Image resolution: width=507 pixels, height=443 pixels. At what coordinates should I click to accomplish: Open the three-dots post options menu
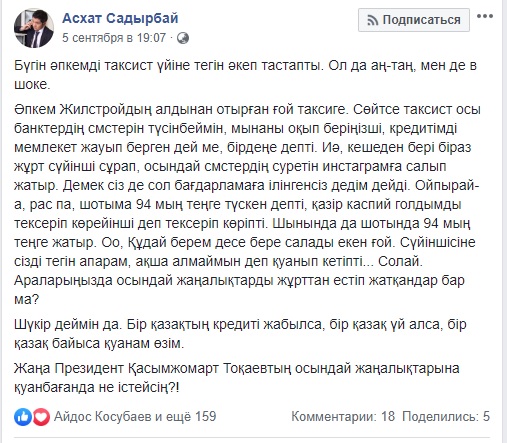pyautogui.click(x=485, y=16)
